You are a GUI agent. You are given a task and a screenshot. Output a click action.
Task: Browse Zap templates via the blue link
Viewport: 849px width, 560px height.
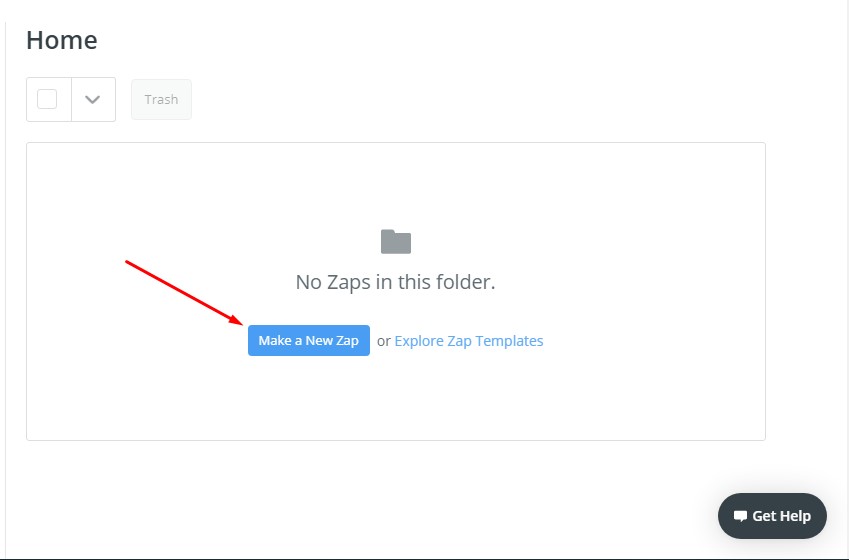click(x=469, y=341)
